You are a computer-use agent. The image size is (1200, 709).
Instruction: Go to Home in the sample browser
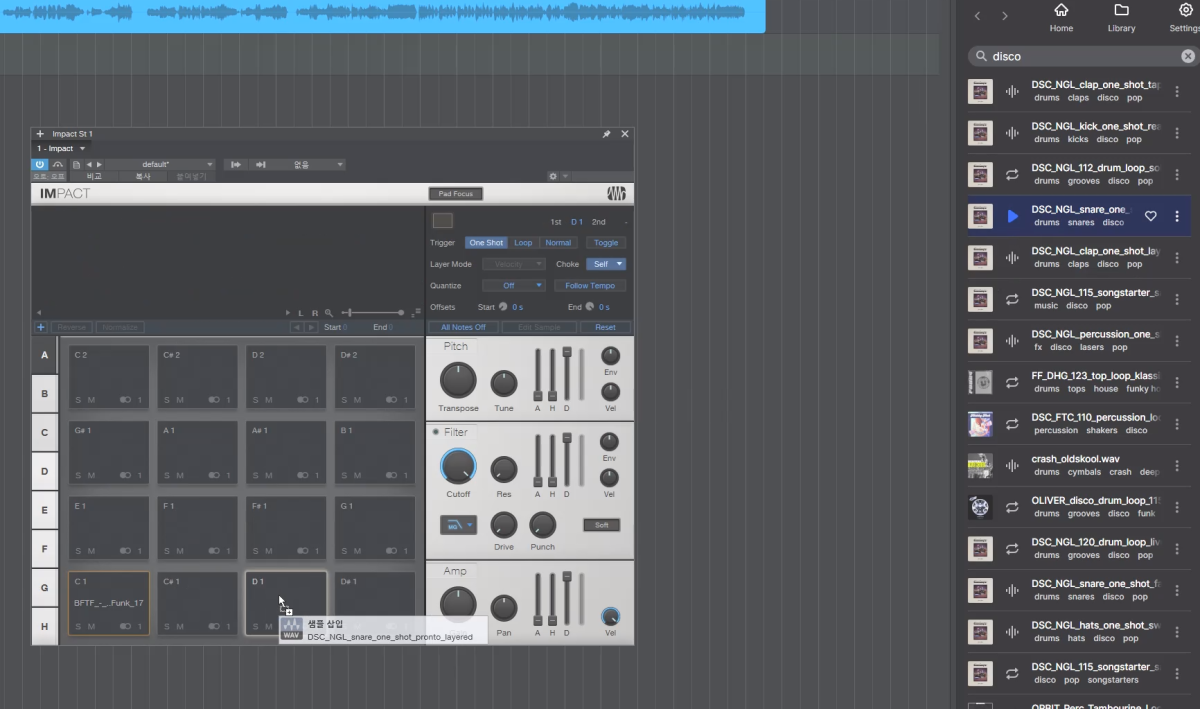pyautogui.click(x=1061, y=17)
